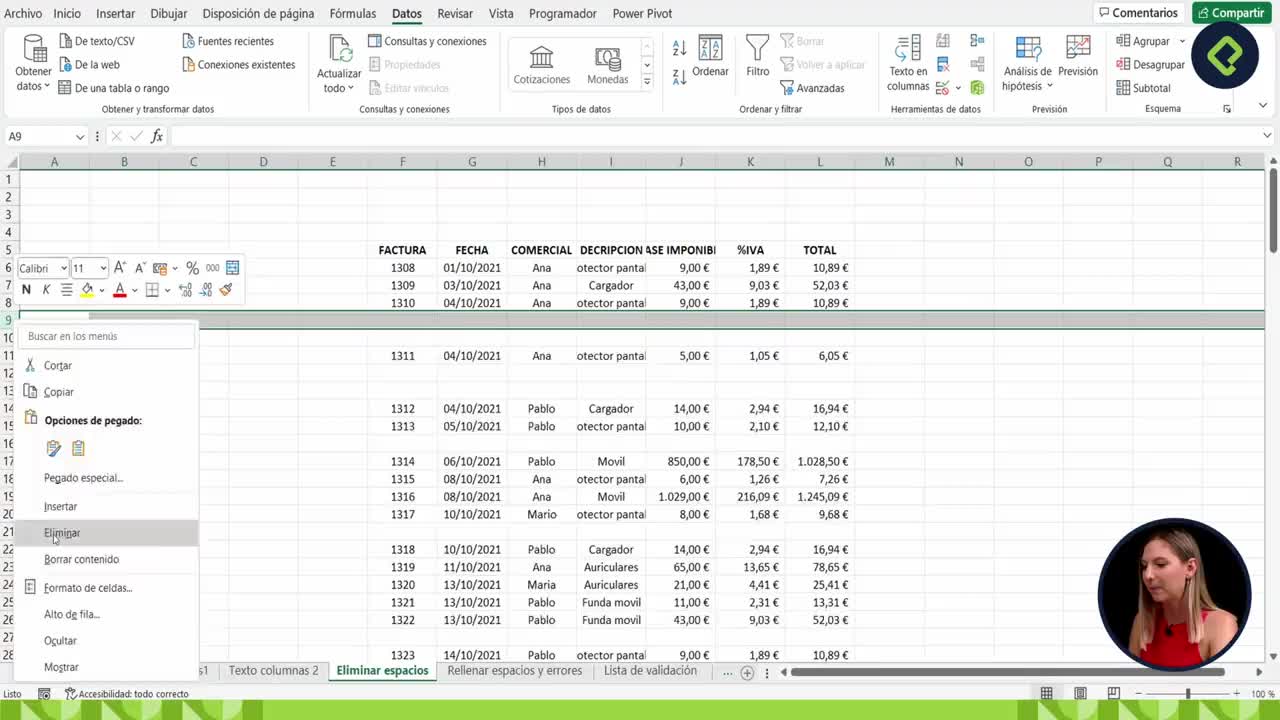Apply yellow fill color
Image resolution: width=1280 pixels, height=720 pixels.
[x=87, y=290]
